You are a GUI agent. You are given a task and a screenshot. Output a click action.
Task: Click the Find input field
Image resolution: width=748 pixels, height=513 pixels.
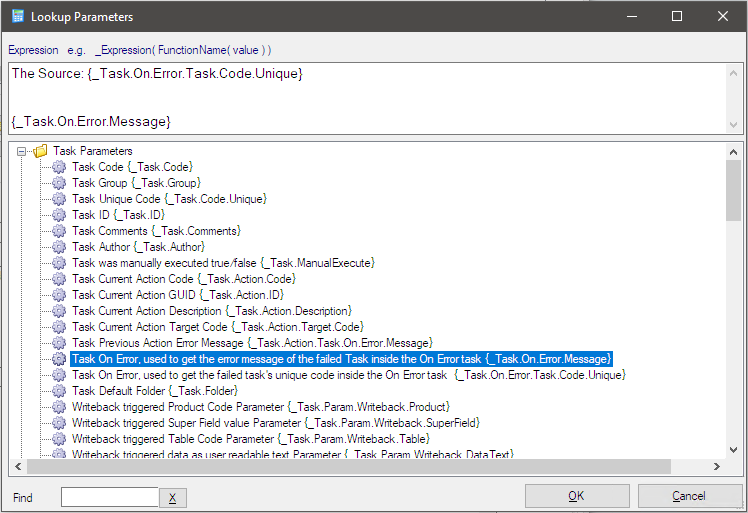click(110, 497)
